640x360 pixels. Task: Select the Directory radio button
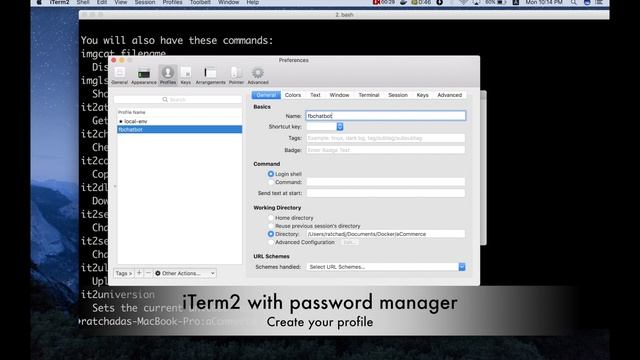click(271, 234)
